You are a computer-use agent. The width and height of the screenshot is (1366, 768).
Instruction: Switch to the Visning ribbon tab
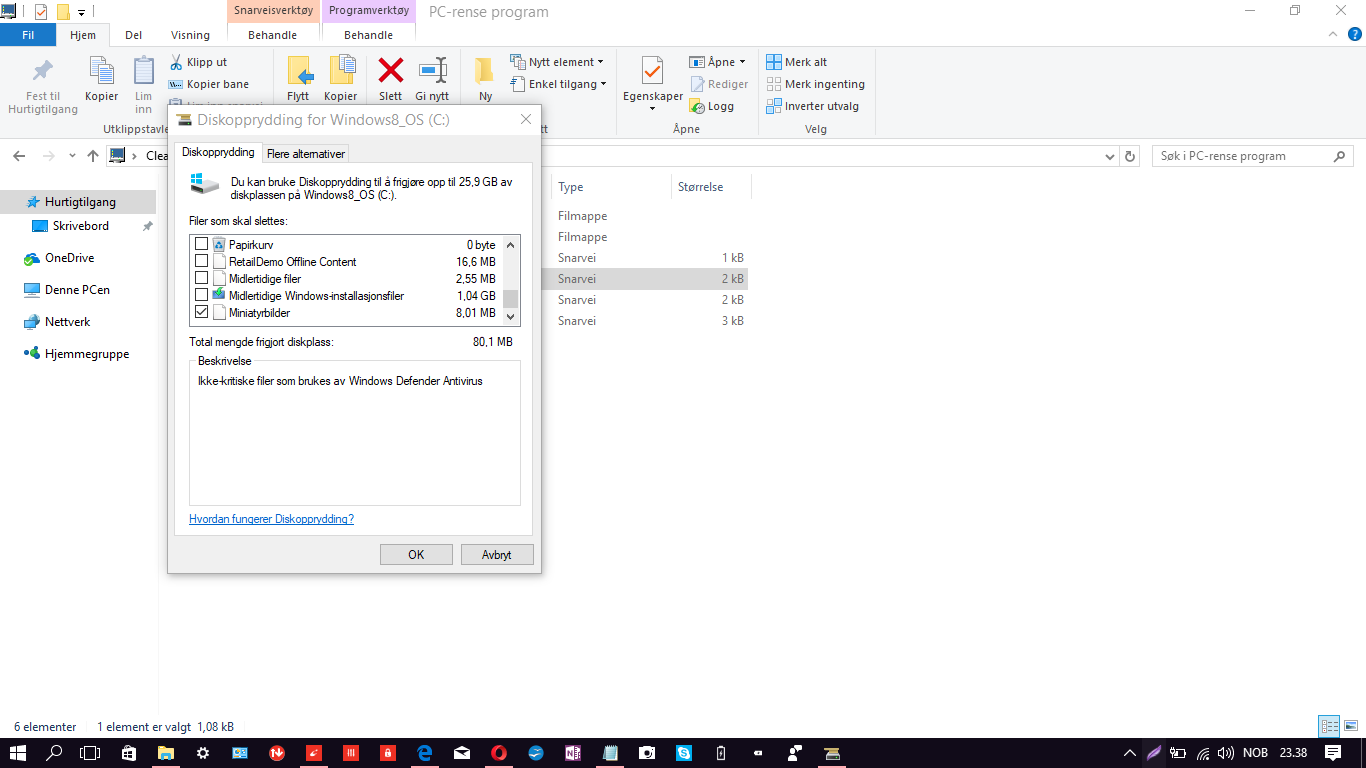190,35
